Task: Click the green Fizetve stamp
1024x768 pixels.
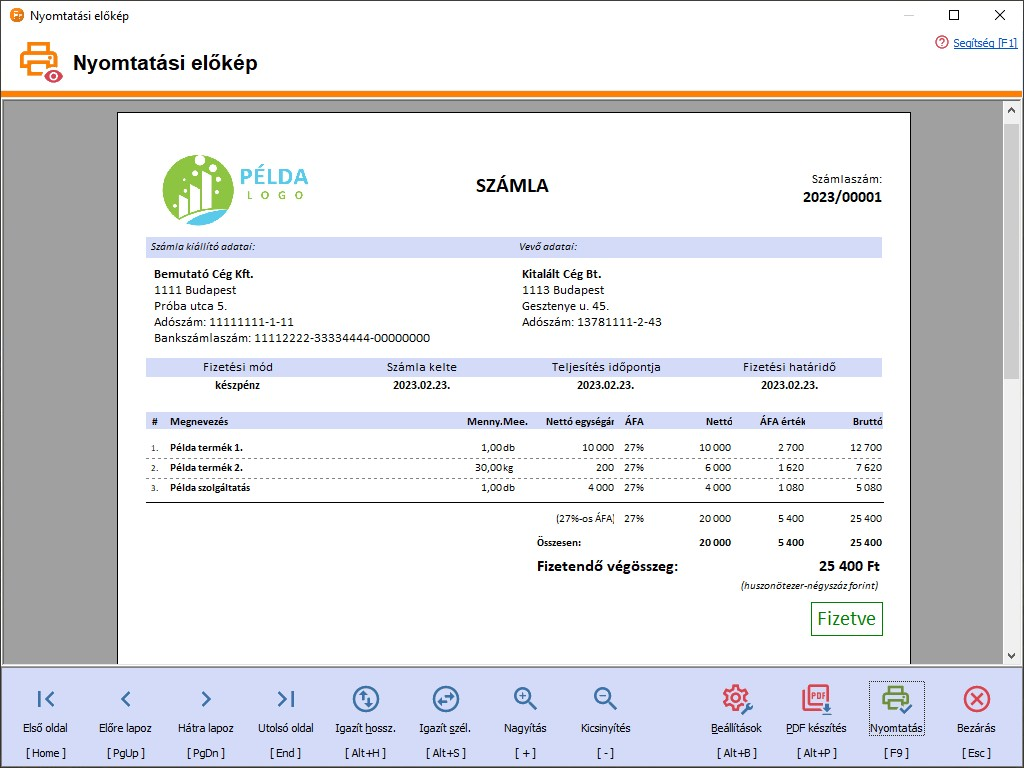Action: coord(846,619)
